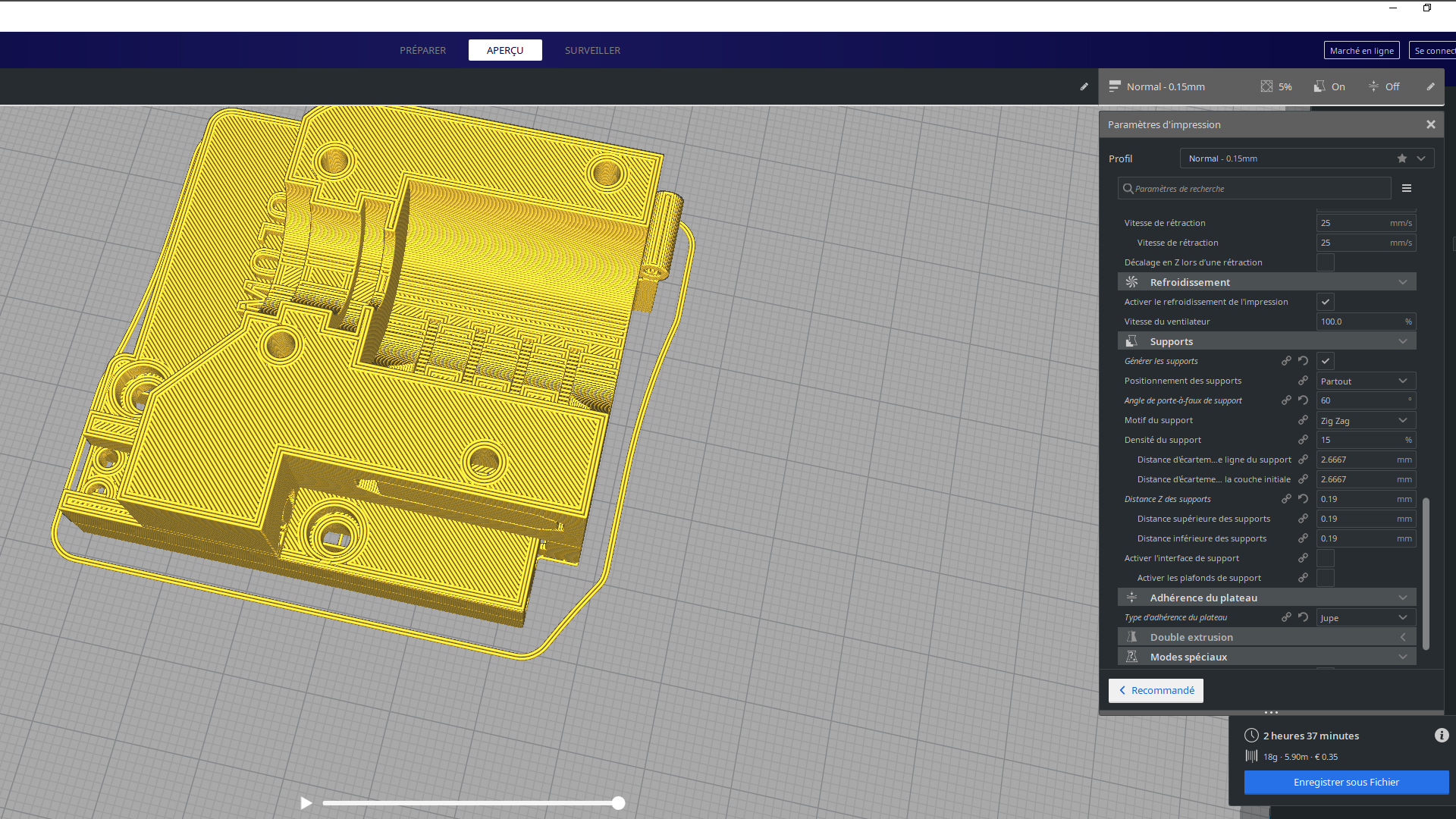1456x819 pixels.
Task: Toggle the Activer l'interface de support checkbox
Action: pyautogui.click(x=1326, y=558)
